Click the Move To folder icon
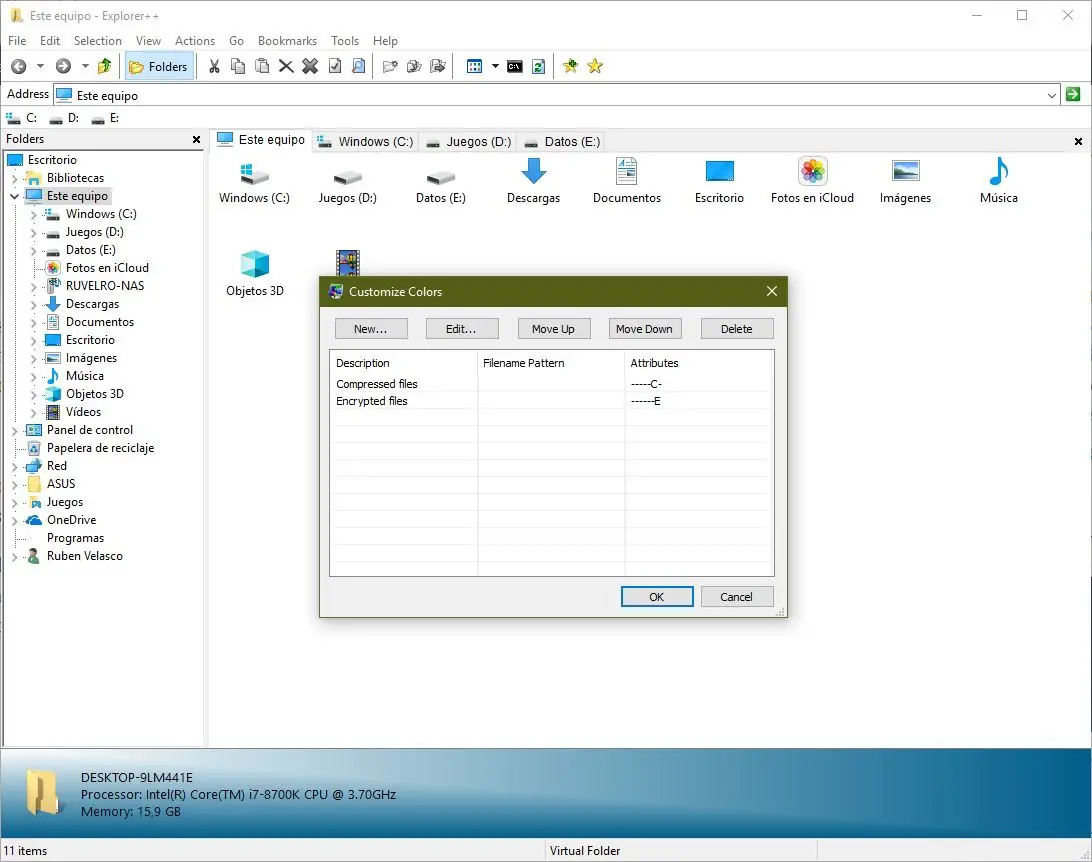 (x=437, y=66)
